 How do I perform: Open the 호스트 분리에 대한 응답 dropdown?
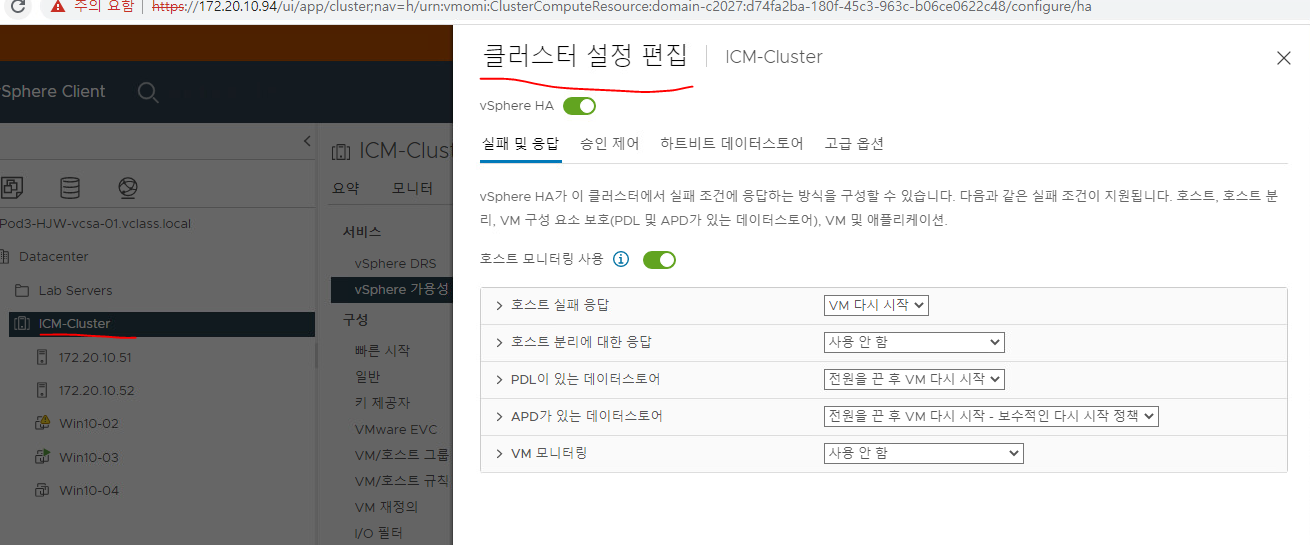tap(914, 342)
